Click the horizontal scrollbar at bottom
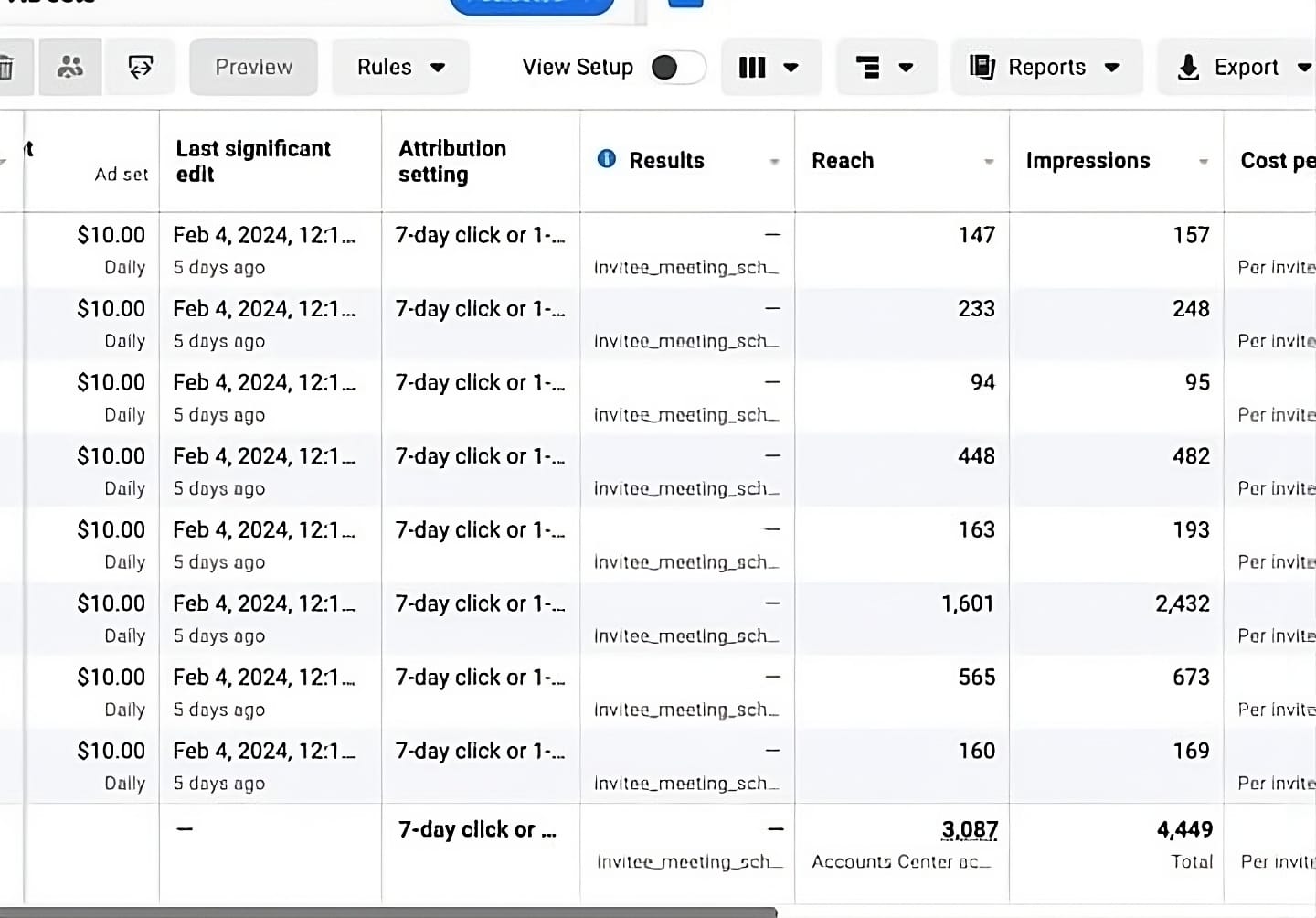This screenshot has height=918, width=1316. pyautogui.click(x=388, y=913)
